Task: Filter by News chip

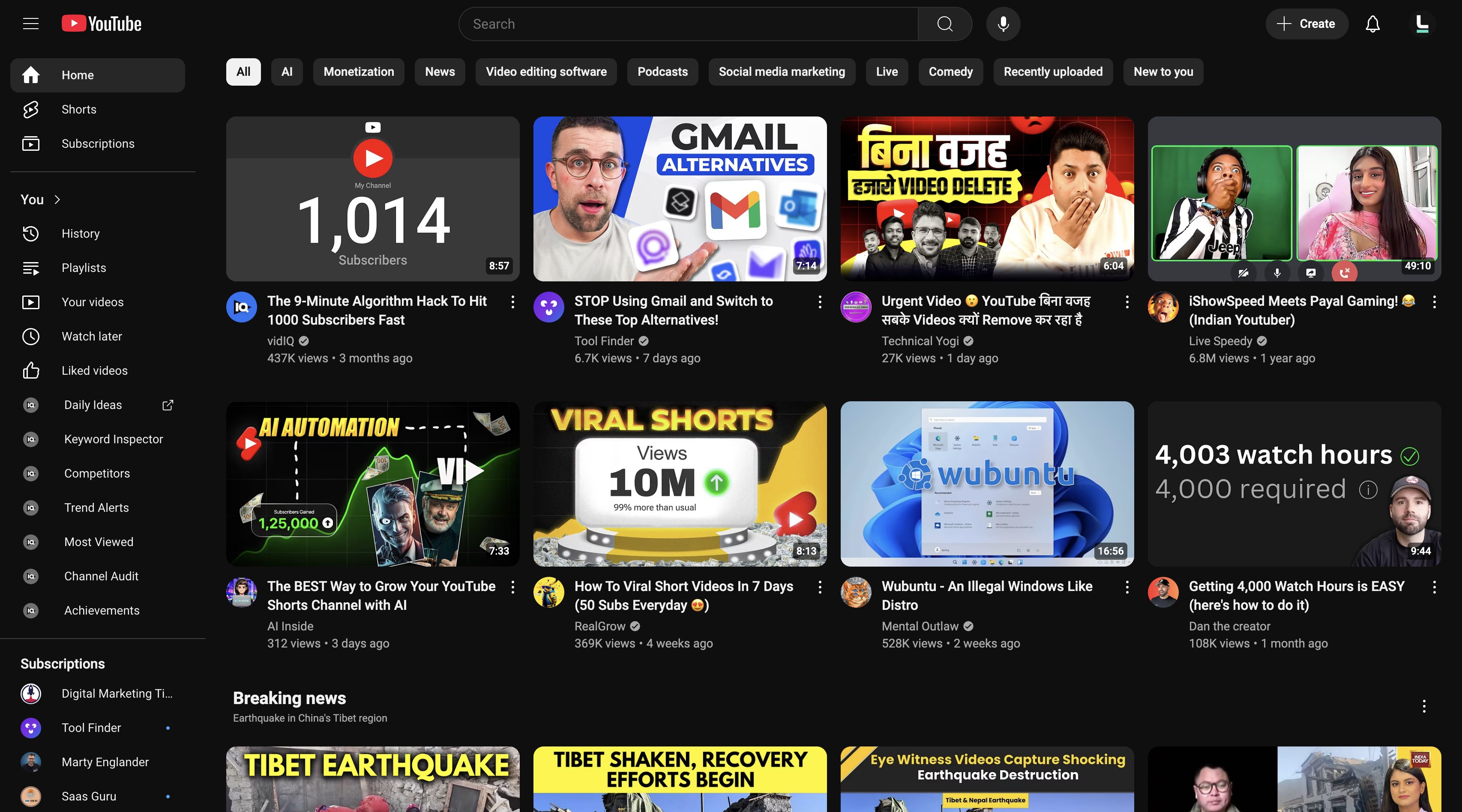Action: (440, 72)
